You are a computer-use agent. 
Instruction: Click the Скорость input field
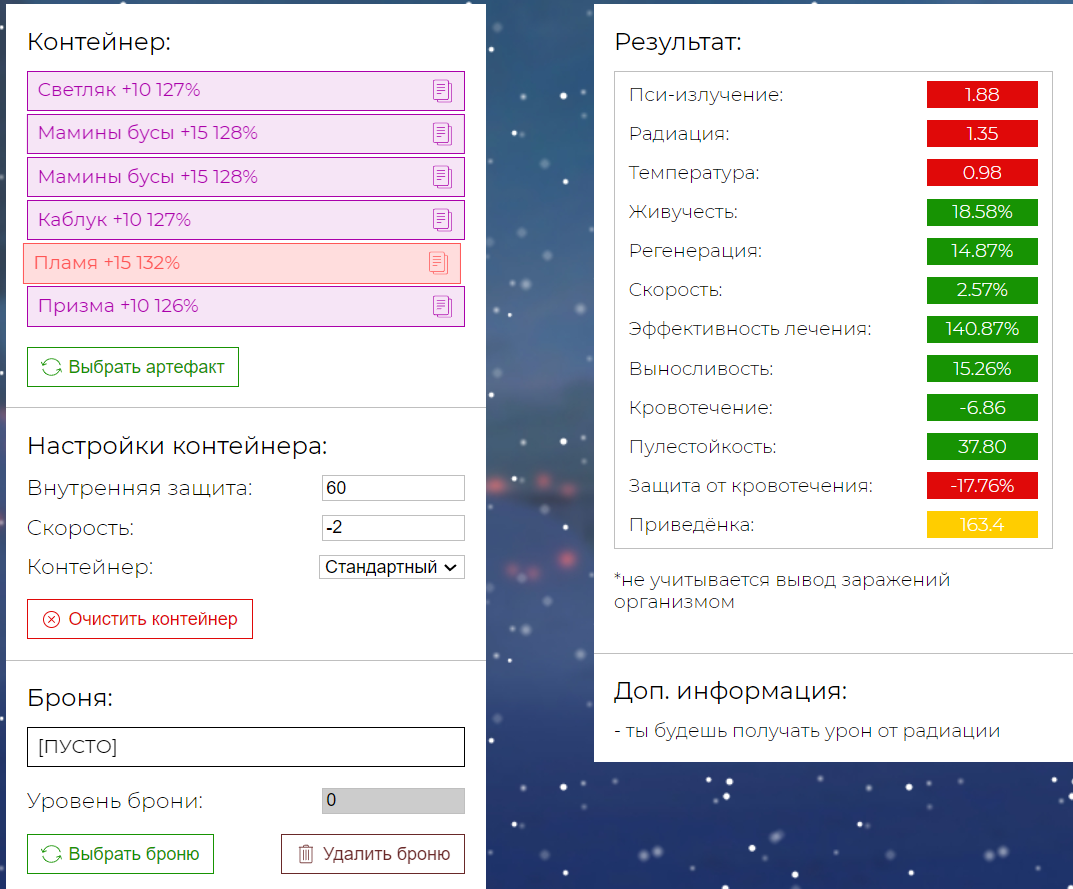(x=393, y=528)
